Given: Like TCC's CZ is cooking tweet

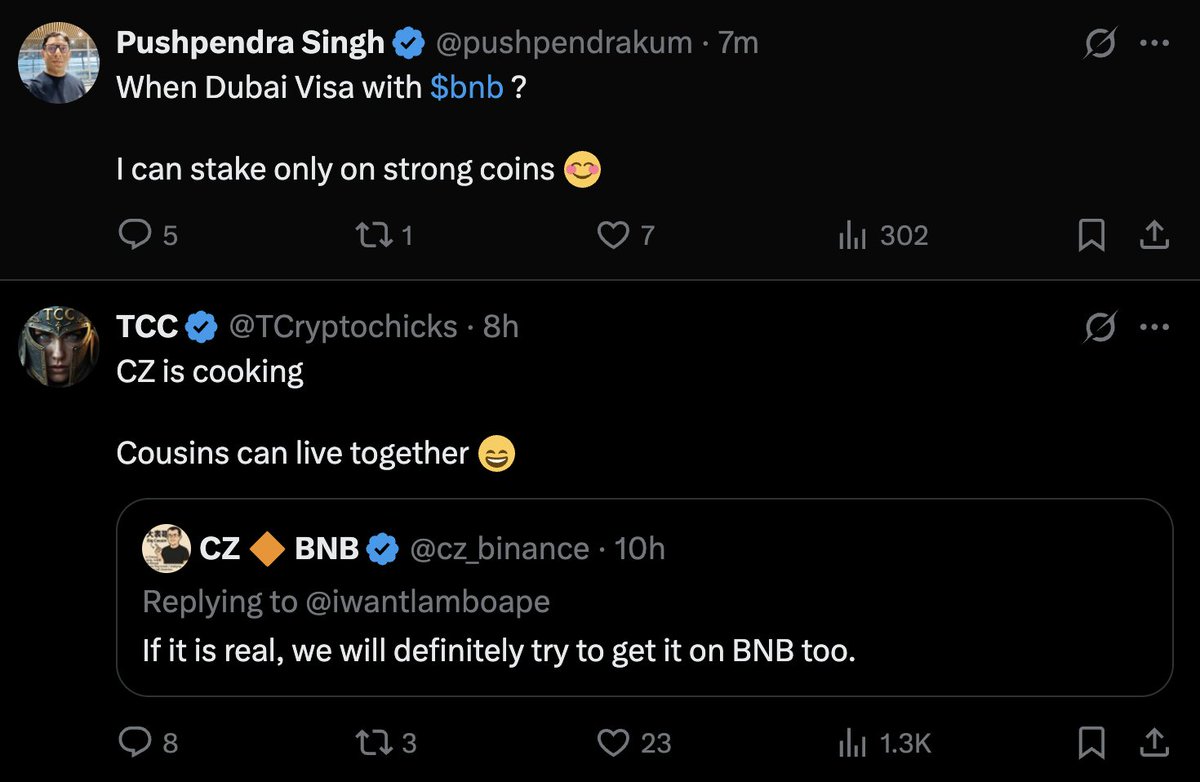Looking at the screenshot, I should pyautogui.click(x=611, y=743).
